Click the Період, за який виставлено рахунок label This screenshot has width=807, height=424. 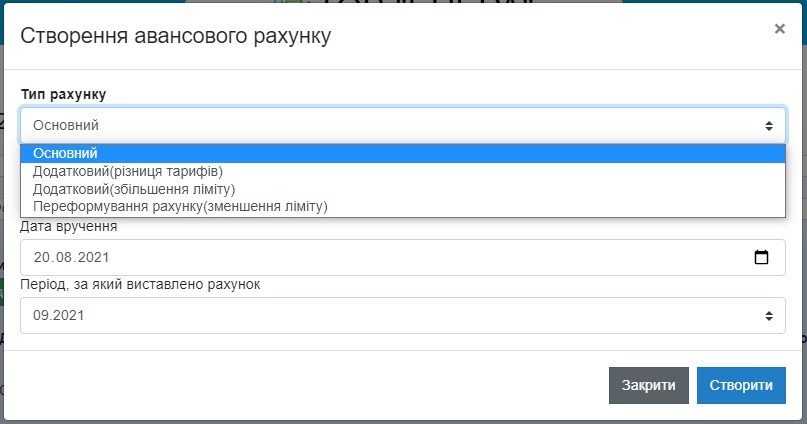click(x=140, y=284)
